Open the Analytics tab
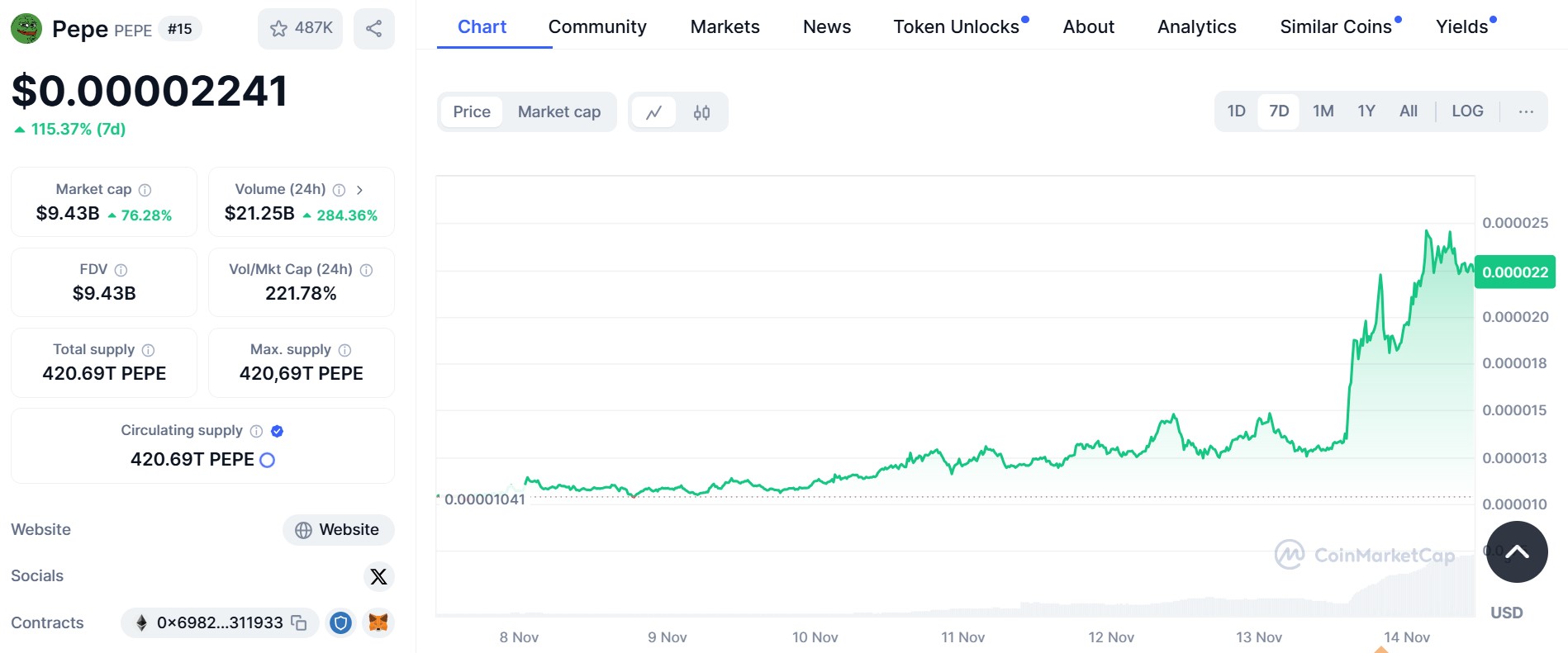 click(x=1197, y=26)
